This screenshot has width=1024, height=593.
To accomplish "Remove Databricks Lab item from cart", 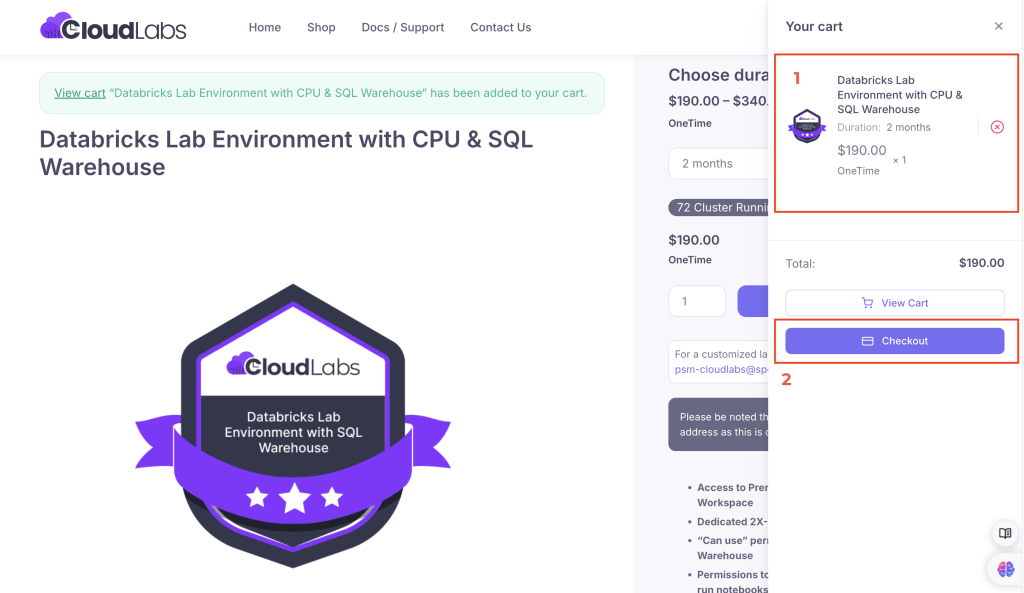I will (996, 127).
